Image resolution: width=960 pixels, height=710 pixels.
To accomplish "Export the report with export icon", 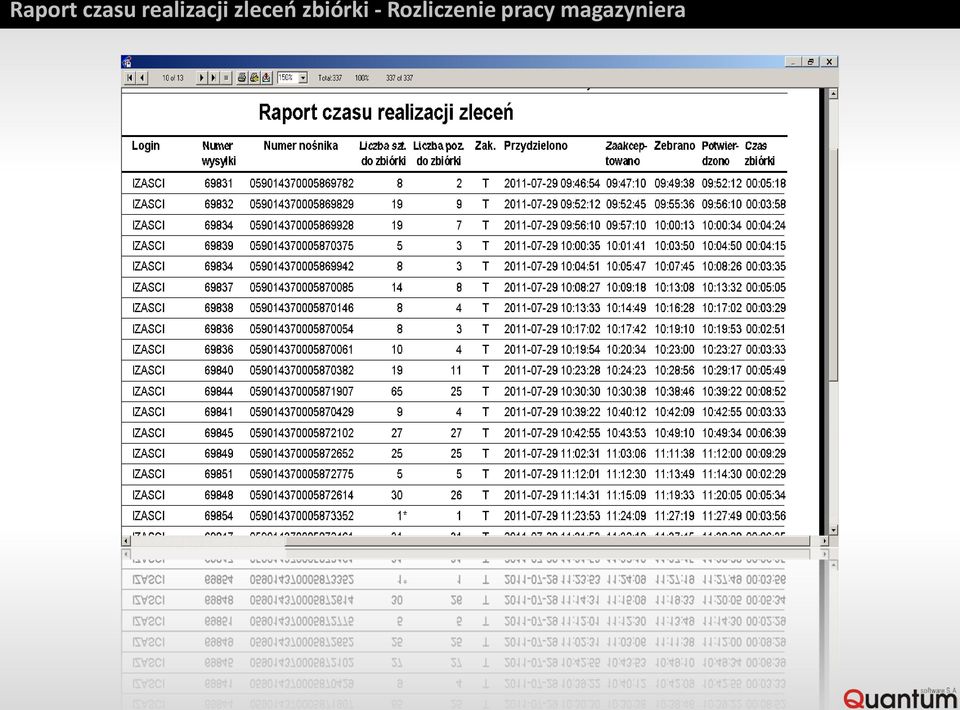I will pos(266,78).
